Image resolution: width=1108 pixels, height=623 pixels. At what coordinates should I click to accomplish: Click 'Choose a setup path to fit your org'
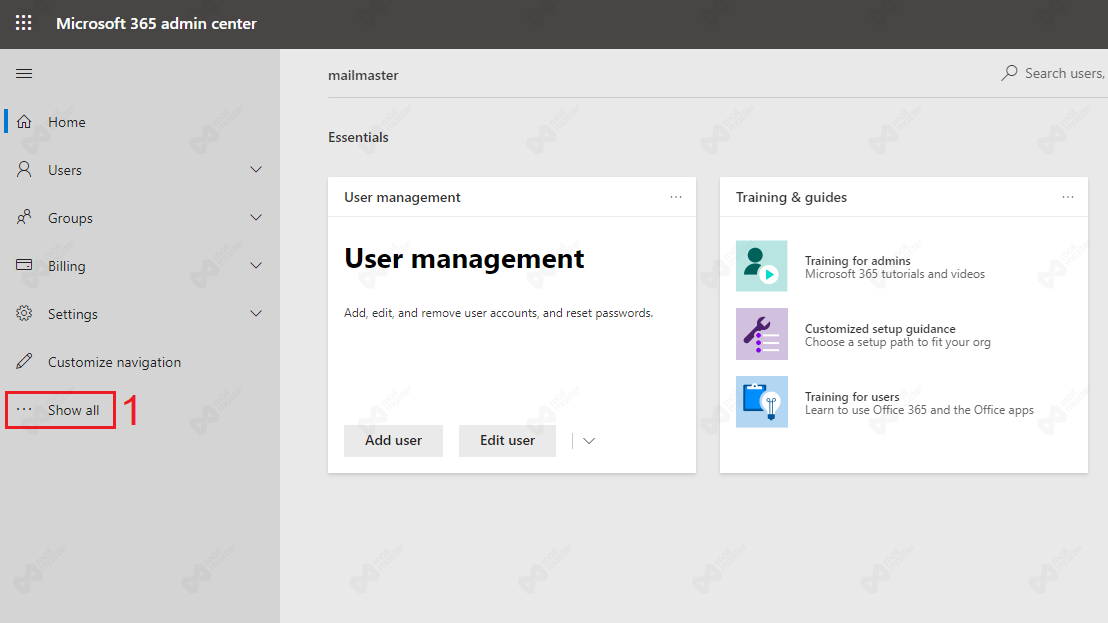click(x=897, y=342)
